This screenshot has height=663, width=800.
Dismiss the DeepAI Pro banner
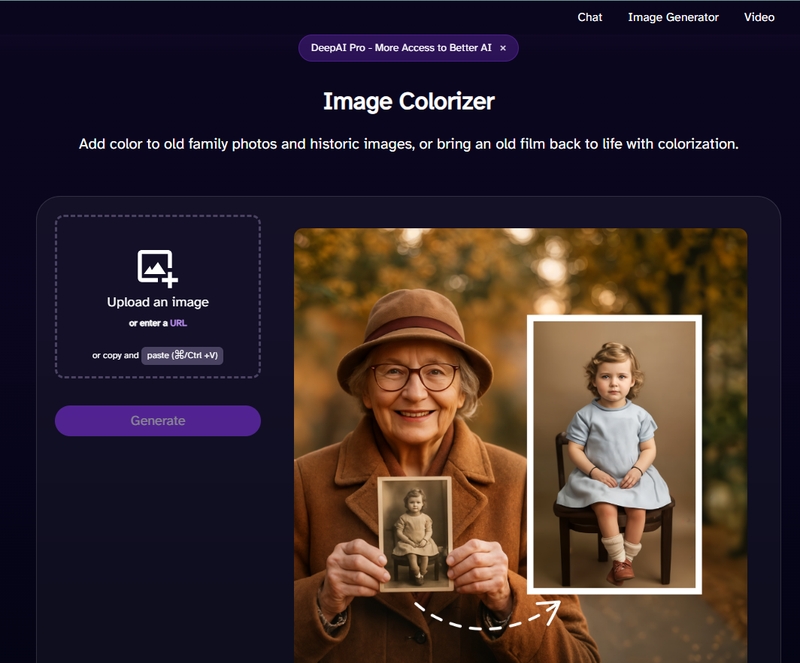503,48
